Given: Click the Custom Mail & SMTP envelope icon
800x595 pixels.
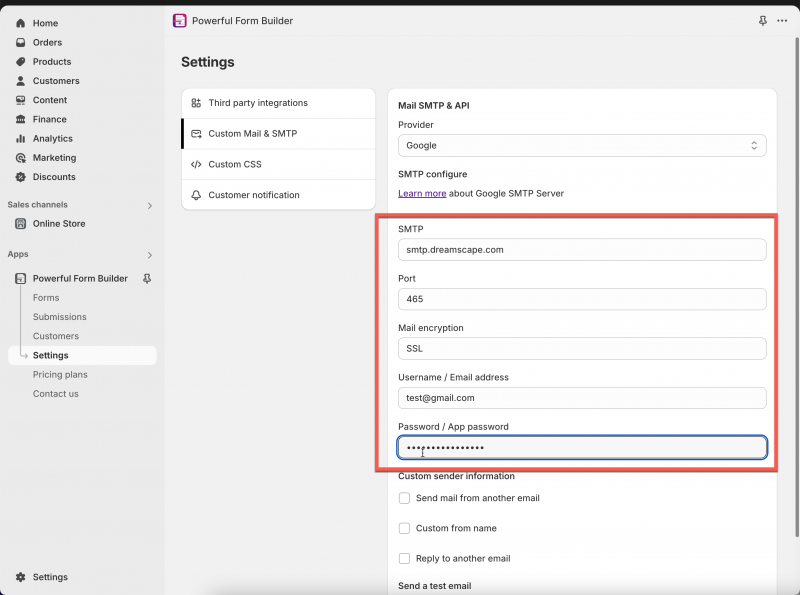Looking at the screenshot, I should tap(196, 133).
